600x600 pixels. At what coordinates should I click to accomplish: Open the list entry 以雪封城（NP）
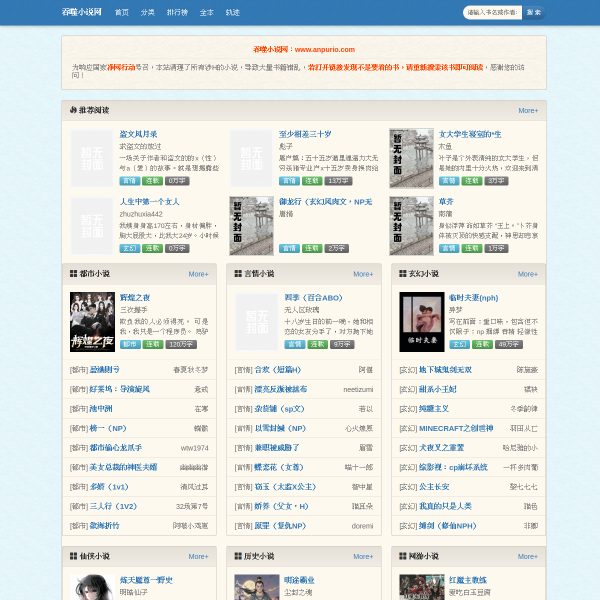click(x=280, y=428)
